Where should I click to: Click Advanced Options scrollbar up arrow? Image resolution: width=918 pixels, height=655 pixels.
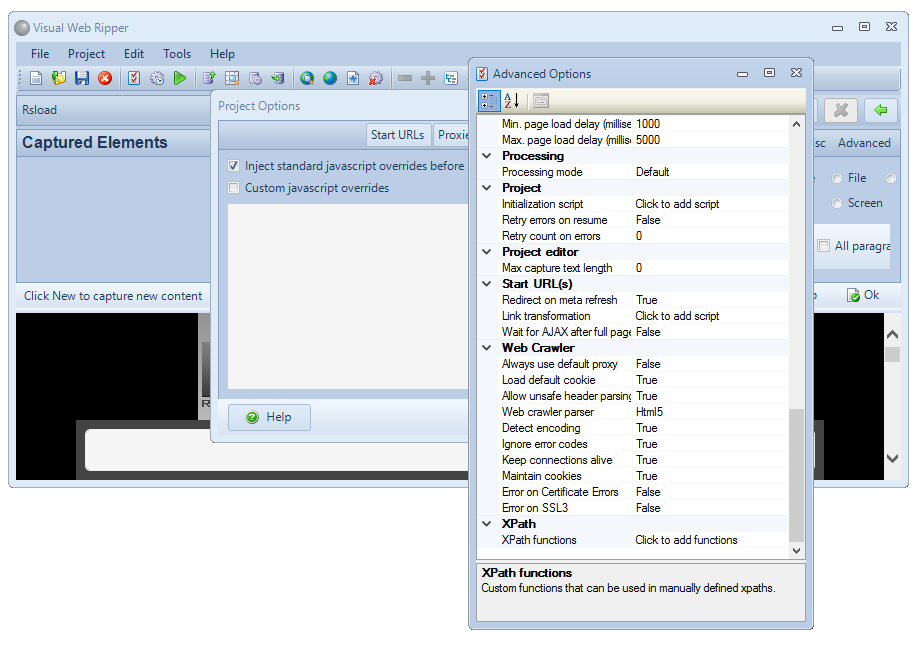pyautogui.click(x=796, y=124)
